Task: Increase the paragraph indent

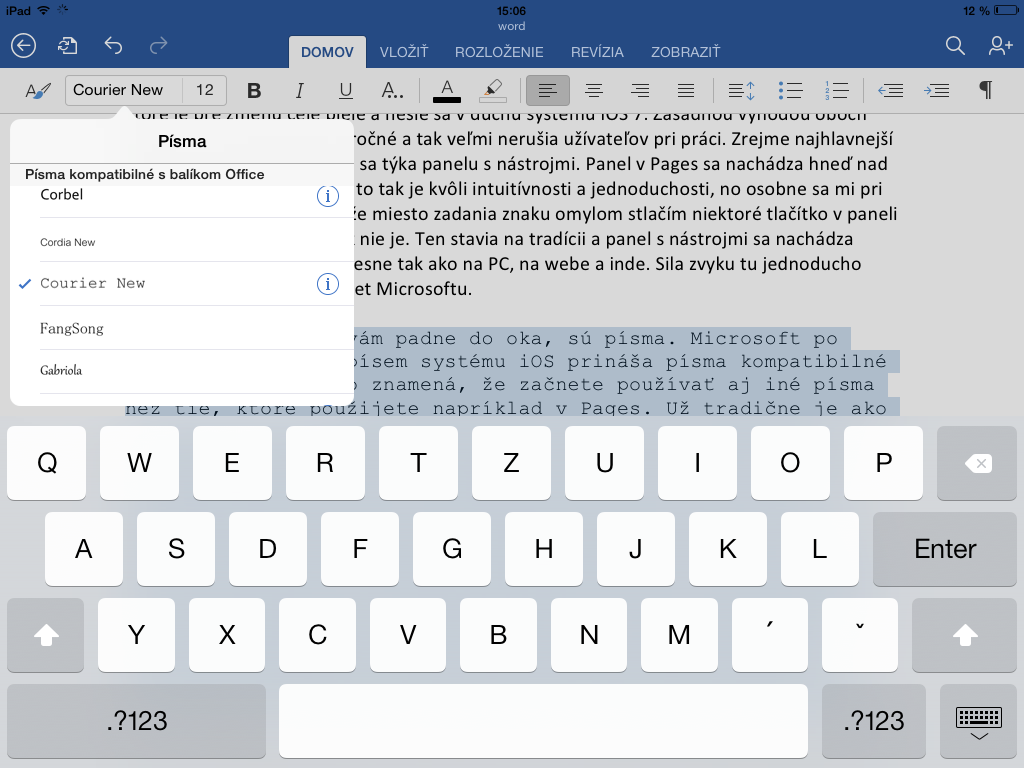Action: coord(936,90)
